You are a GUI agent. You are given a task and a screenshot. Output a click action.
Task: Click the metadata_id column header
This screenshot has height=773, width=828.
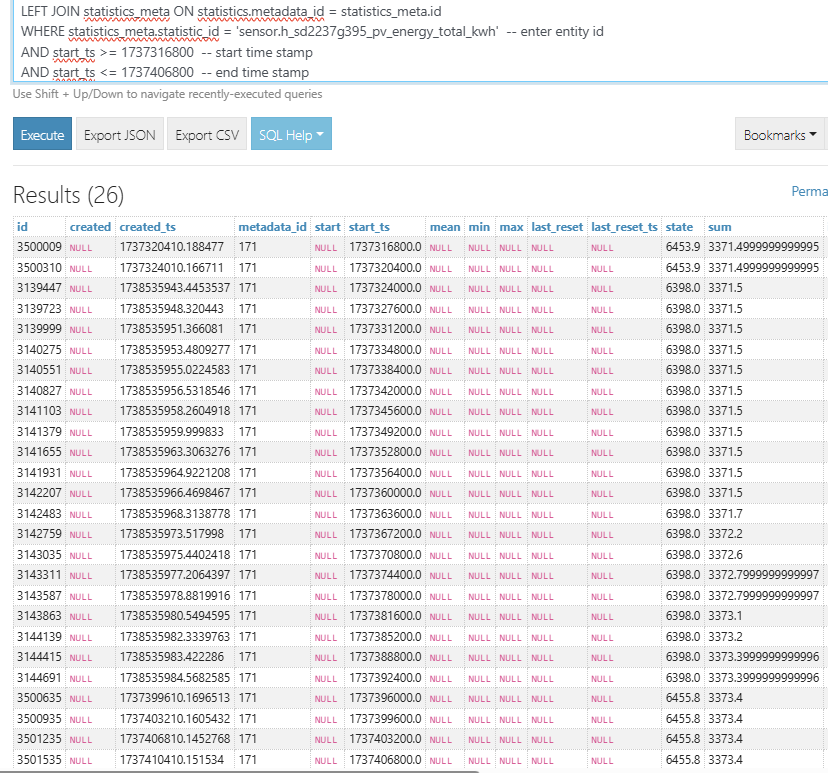[x=272, y=227]
